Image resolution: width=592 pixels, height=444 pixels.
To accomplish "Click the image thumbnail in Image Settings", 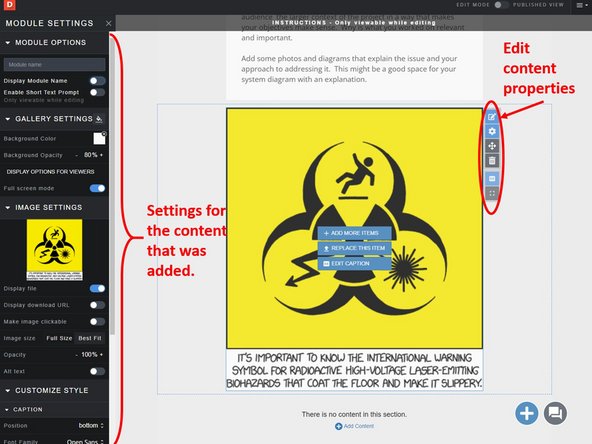I will click(x=54, y=250).
